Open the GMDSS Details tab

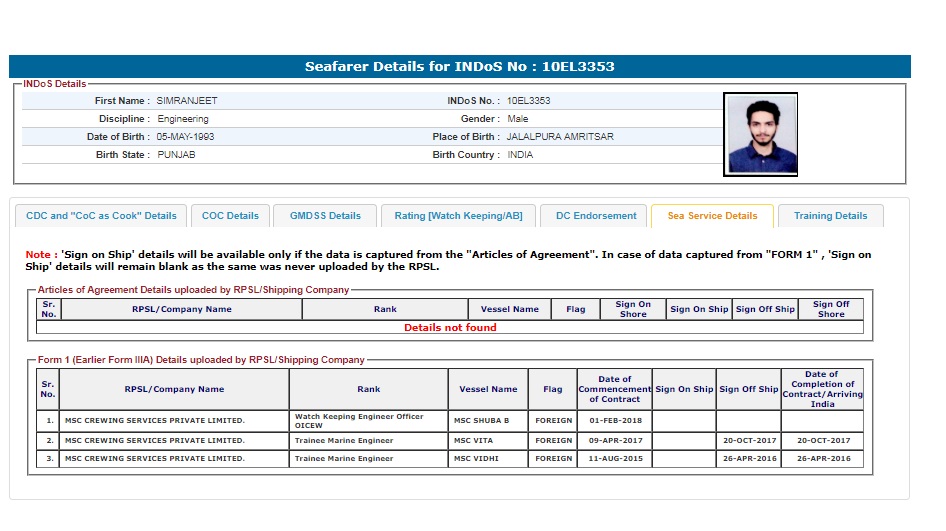pyautogui.click(x=325, y=216)
